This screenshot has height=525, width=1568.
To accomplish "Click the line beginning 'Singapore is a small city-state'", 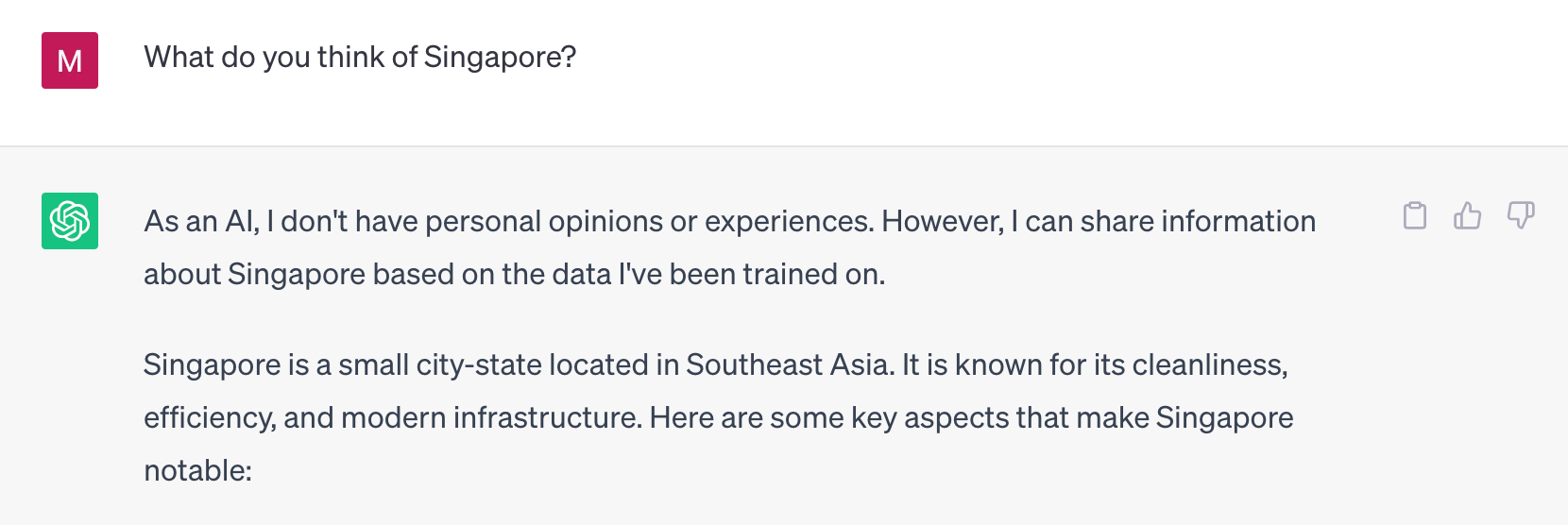I will (716, 365).
